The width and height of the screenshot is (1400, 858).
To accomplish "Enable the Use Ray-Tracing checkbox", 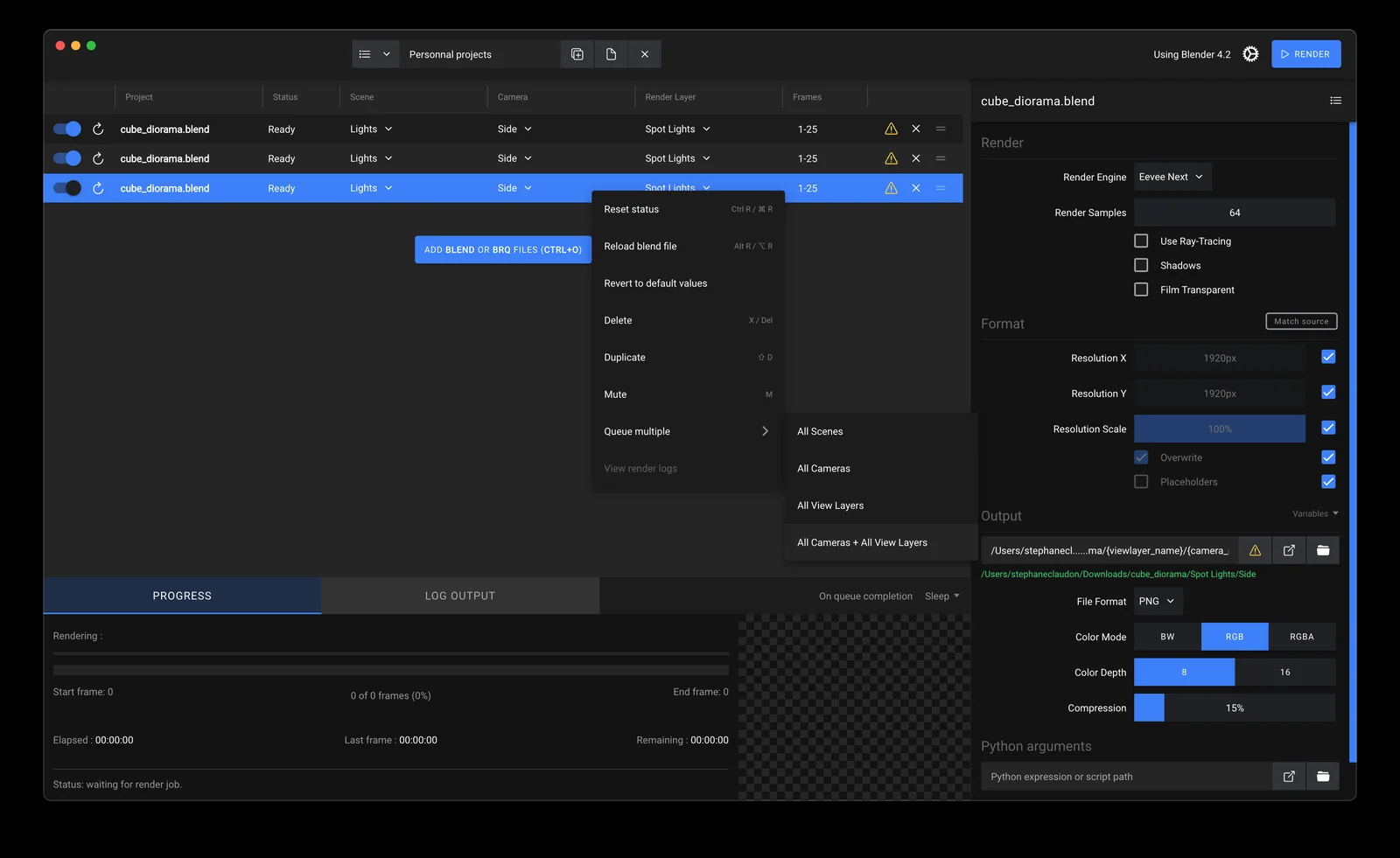I will click(1141, 241).
